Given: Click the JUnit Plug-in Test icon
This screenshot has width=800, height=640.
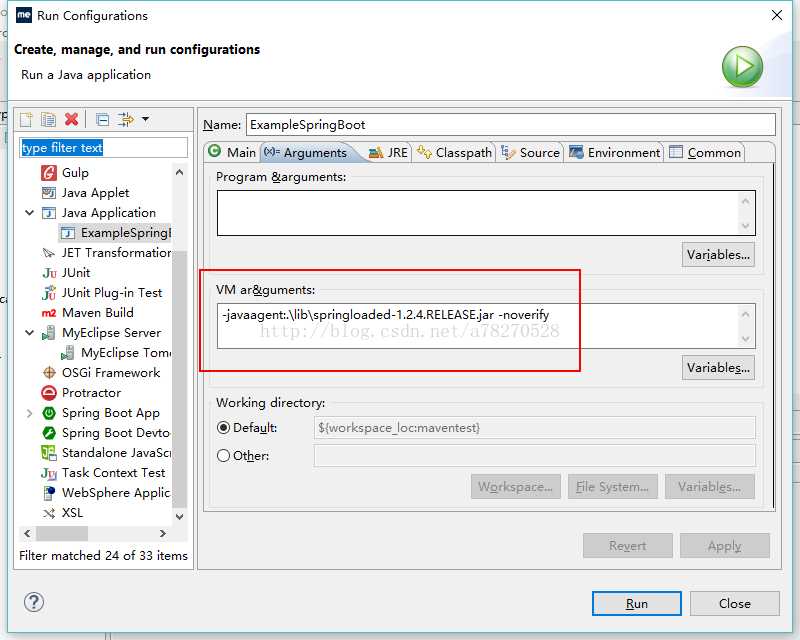Looking at the screenshot, I should [x=49, y=293].
